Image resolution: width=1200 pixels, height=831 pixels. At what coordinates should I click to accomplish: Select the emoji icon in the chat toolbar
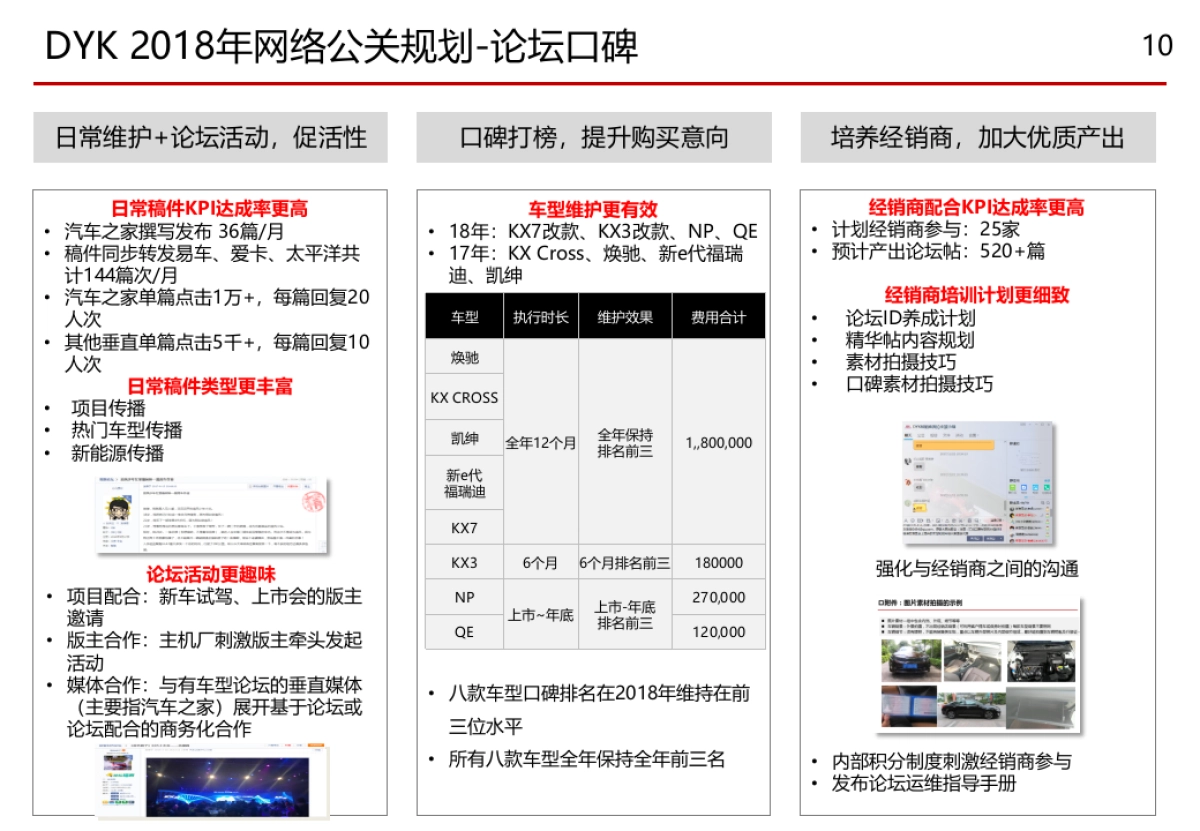click(x=912, y=520)
